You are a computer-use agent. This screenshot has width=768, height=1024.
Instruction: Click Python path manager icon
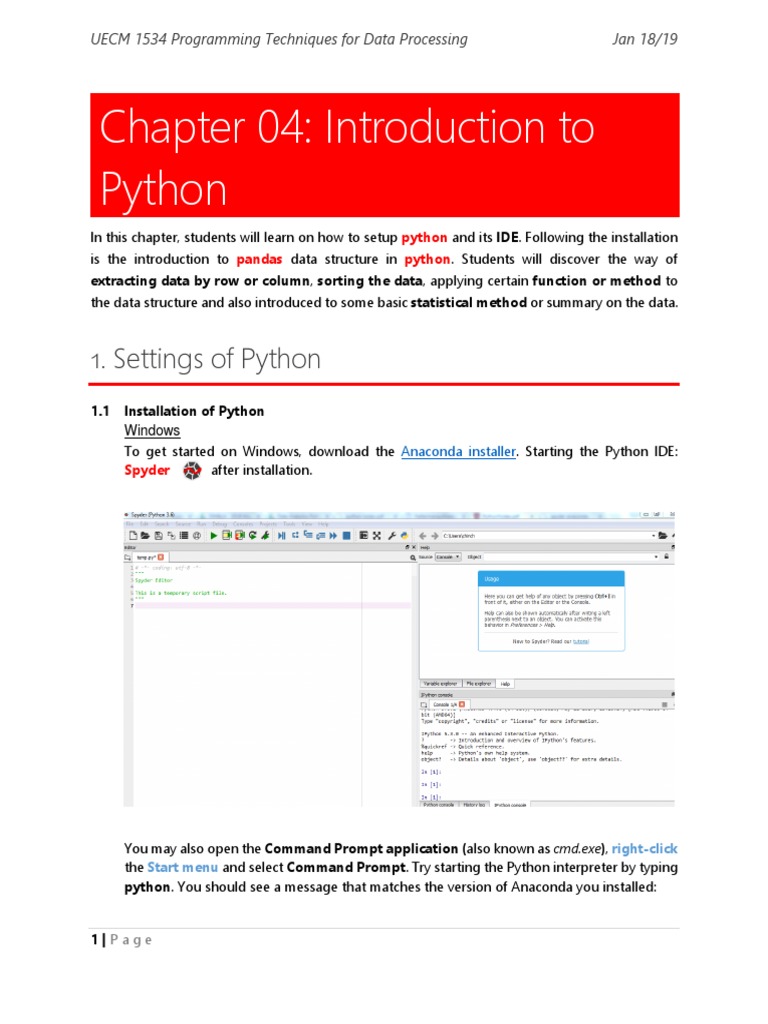[404, 536]
